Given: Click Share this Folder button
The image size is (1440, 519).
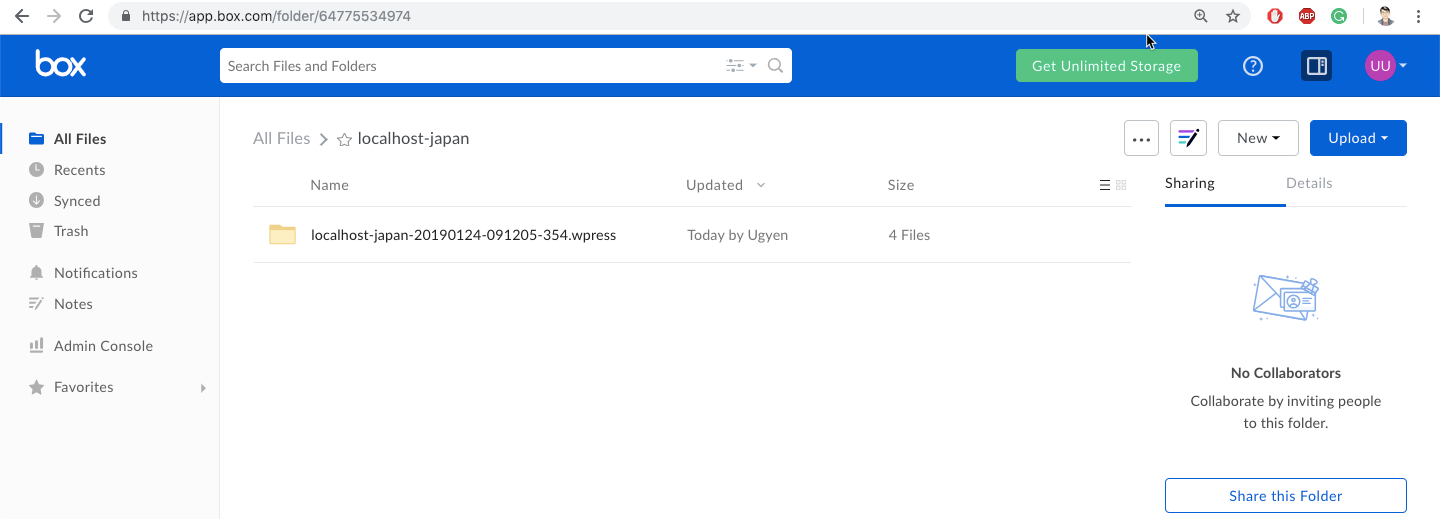Looking at the screenshot, I should point(1285,496).
